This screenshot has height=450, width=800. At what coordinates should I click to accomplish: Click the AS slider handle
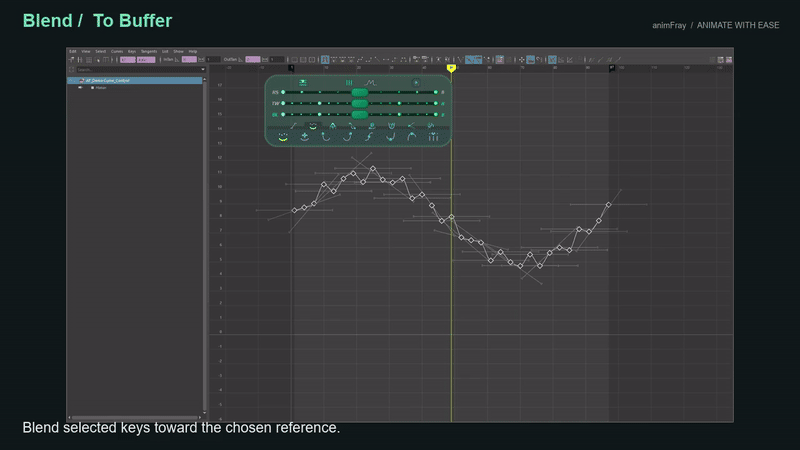(x=360, y=92)
